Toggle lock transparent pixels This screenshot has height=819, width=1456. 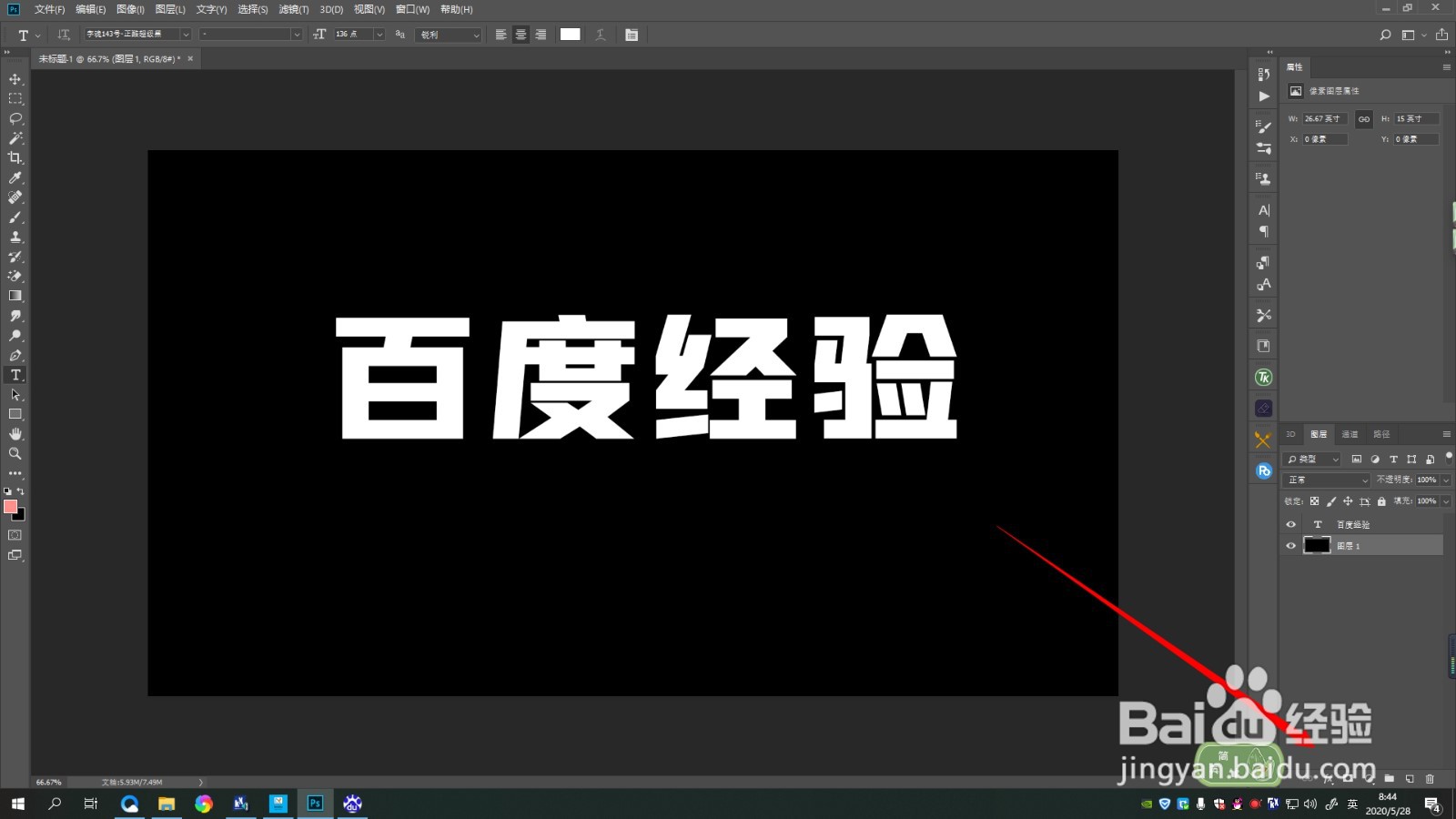[x=1314, y=501]
